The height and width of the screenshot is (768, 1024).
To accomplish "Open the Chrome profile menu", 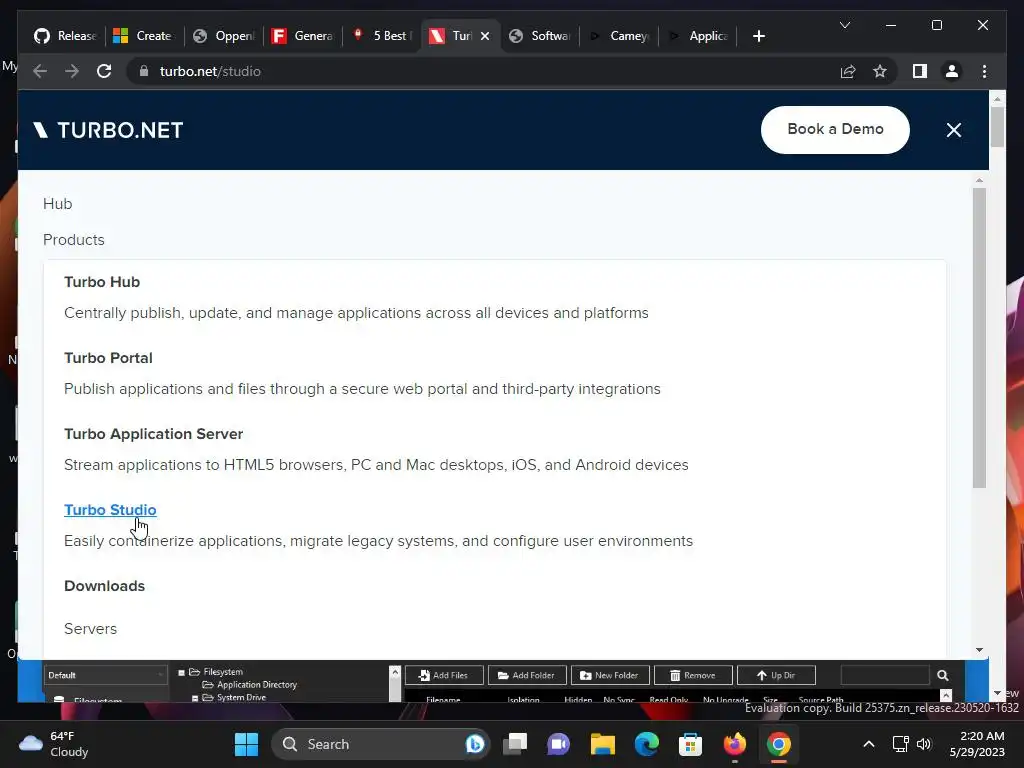I will click(952, 71).
